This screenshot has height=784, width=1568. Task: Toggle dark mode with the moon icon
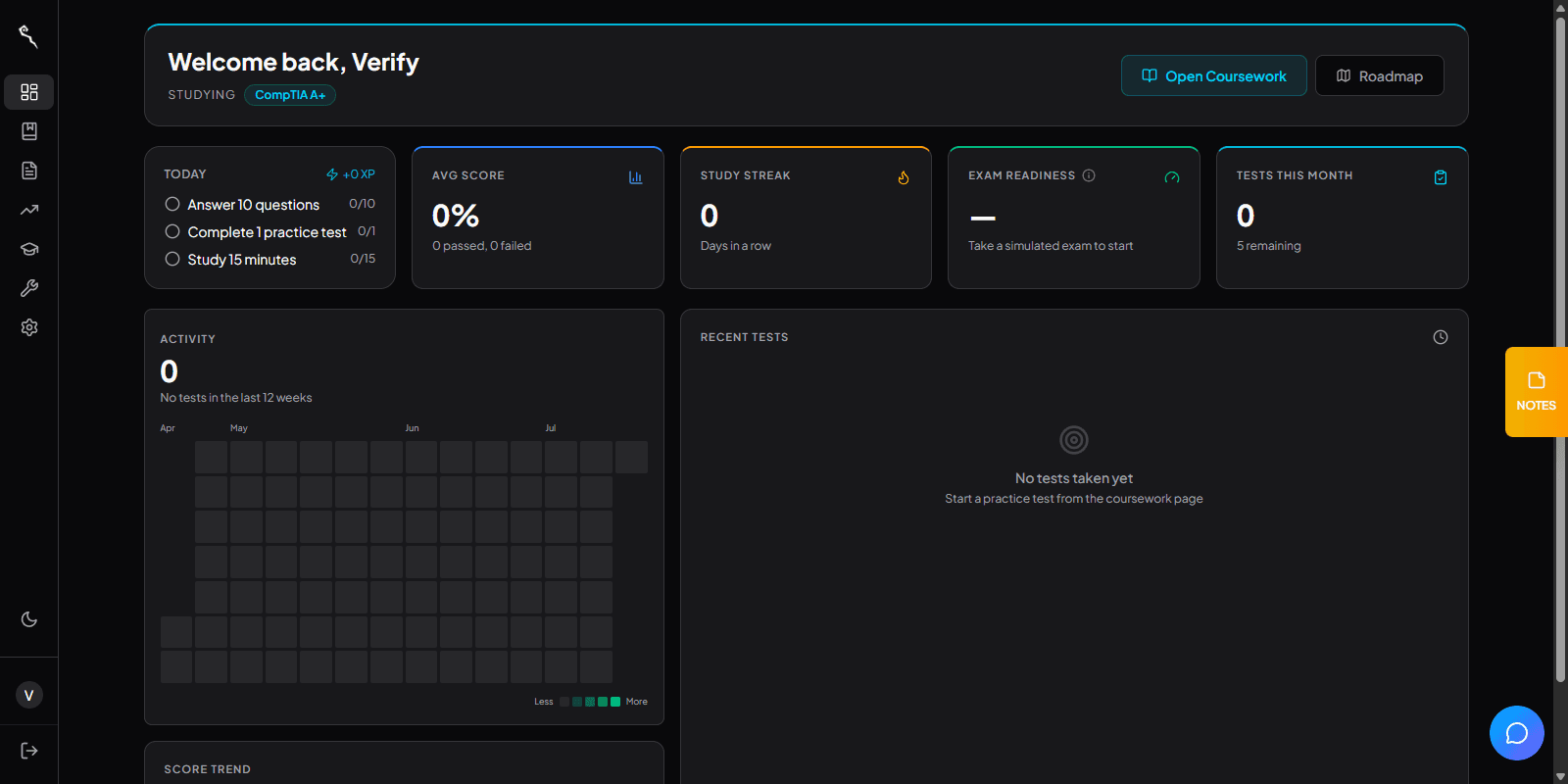[x=29, y=619]
